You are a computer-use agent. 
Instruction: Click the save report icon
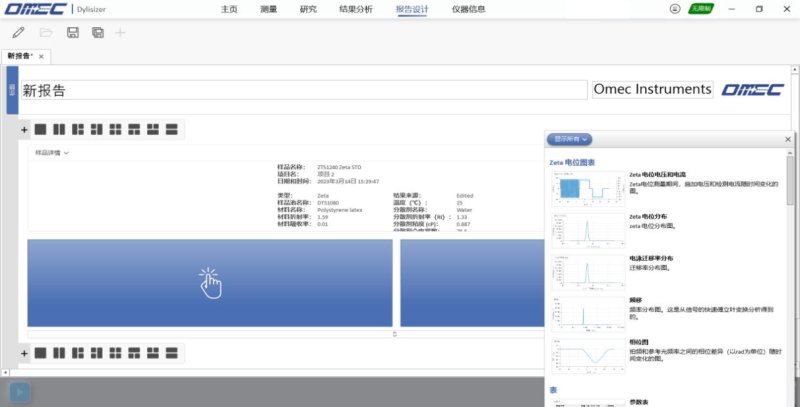(x=72, y=33)
